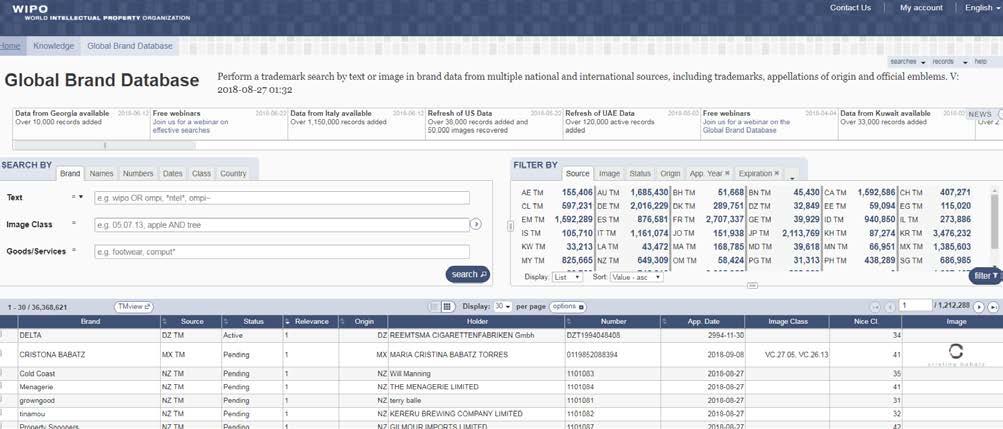
Task: Select checkbox for Menagerie row
Action: tap(1, 386)
